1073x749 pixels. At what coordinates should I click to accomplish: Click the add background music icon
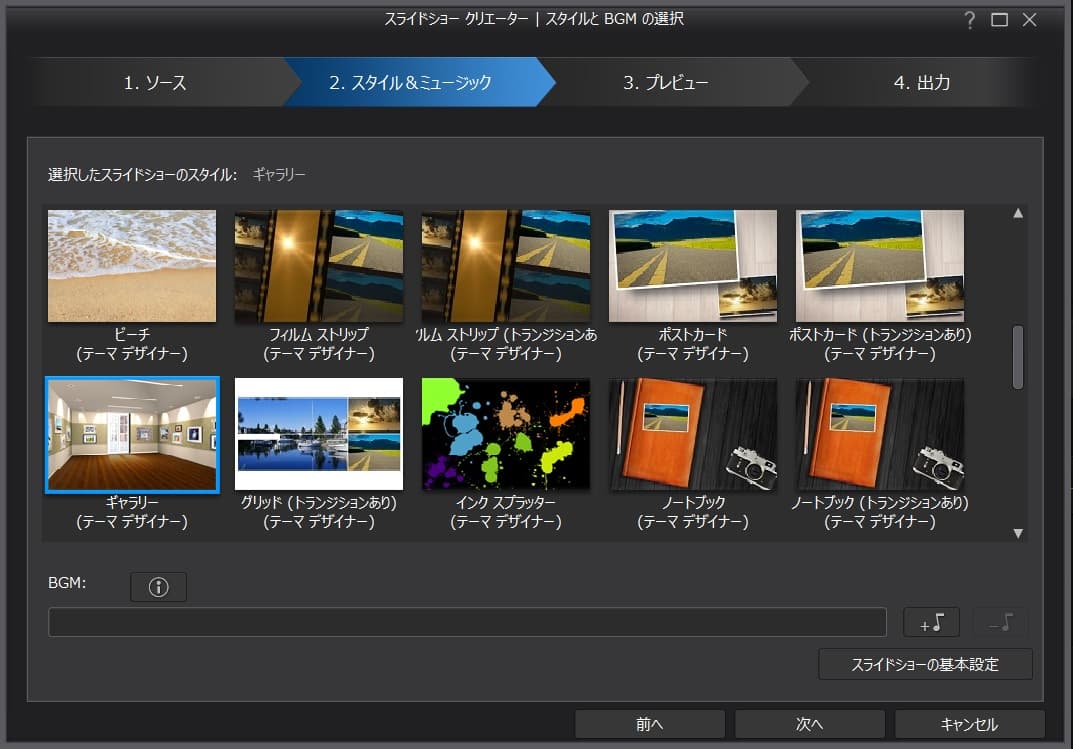(x=931, y=622)
